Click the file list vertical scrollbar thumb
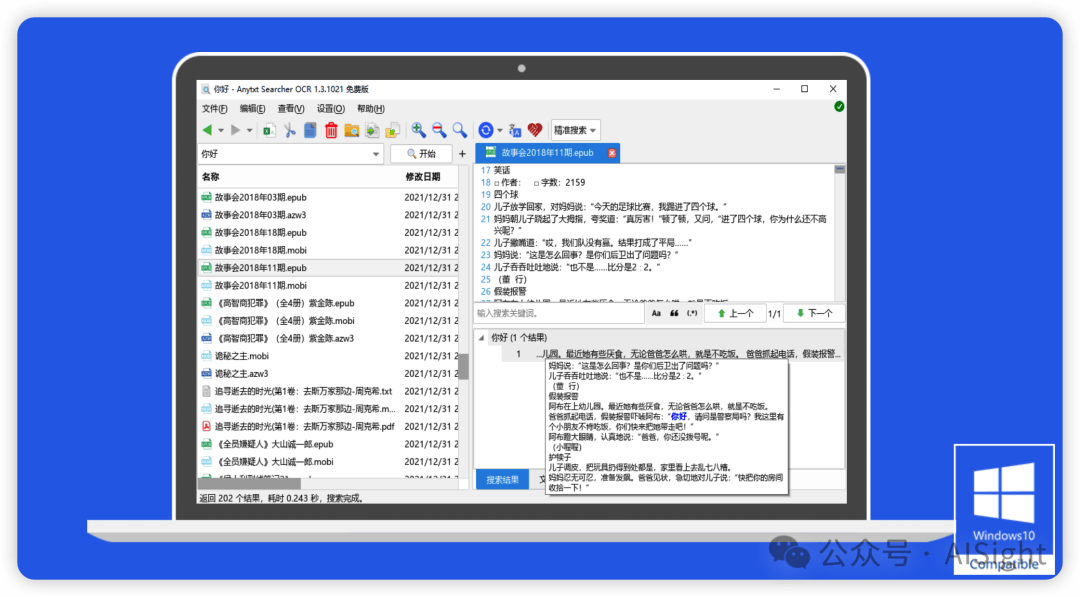The image size is (1080, 597). tap(464, 366)
